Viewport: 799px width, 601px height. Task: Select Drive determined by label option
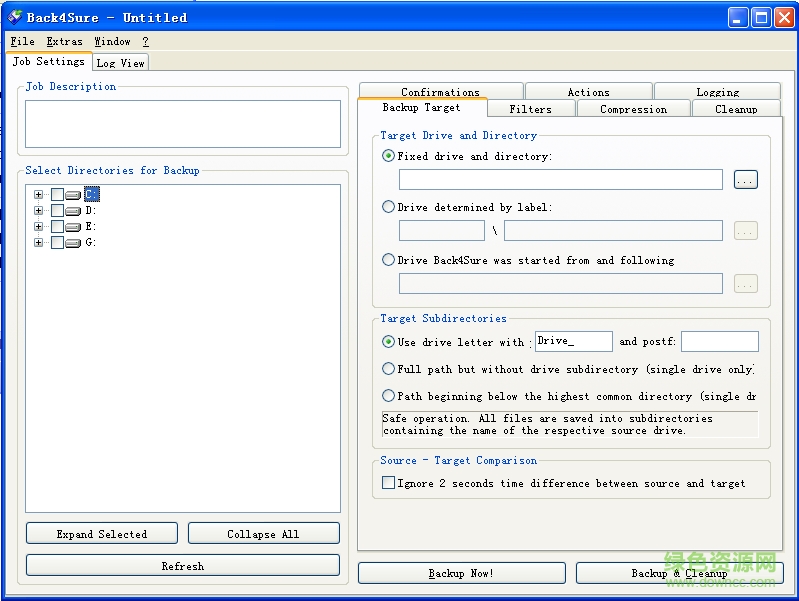(x=389, y=207)
